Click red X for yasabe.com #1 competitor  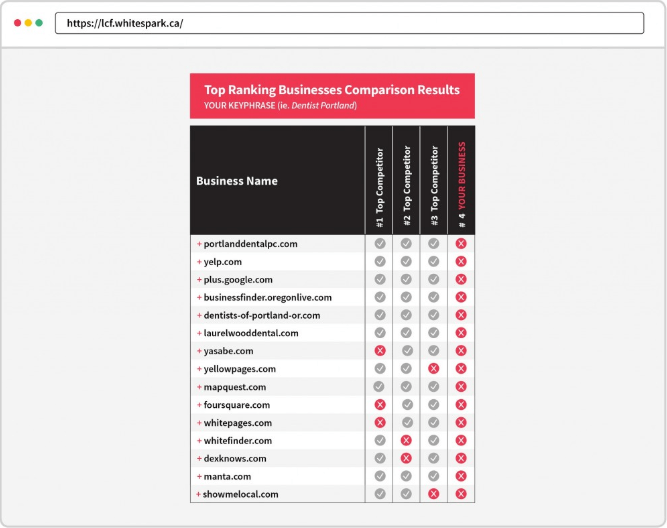click(380, 351)
